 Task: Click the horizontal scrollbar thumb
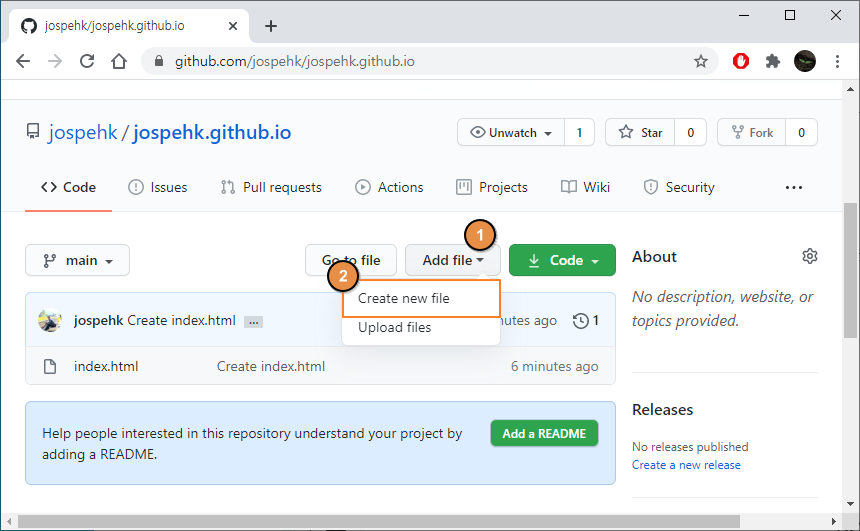point(378,521)
